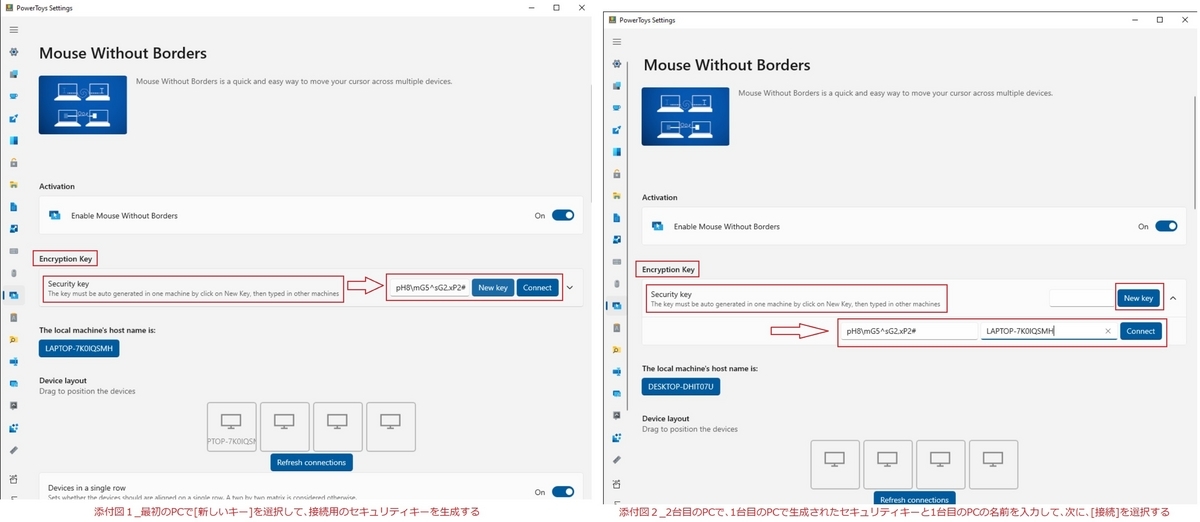This screenshot has width=1200, height=522.
Task: Open Color Picker in right window sidebar
Action: pyautogui.click(x=616, y=129)
